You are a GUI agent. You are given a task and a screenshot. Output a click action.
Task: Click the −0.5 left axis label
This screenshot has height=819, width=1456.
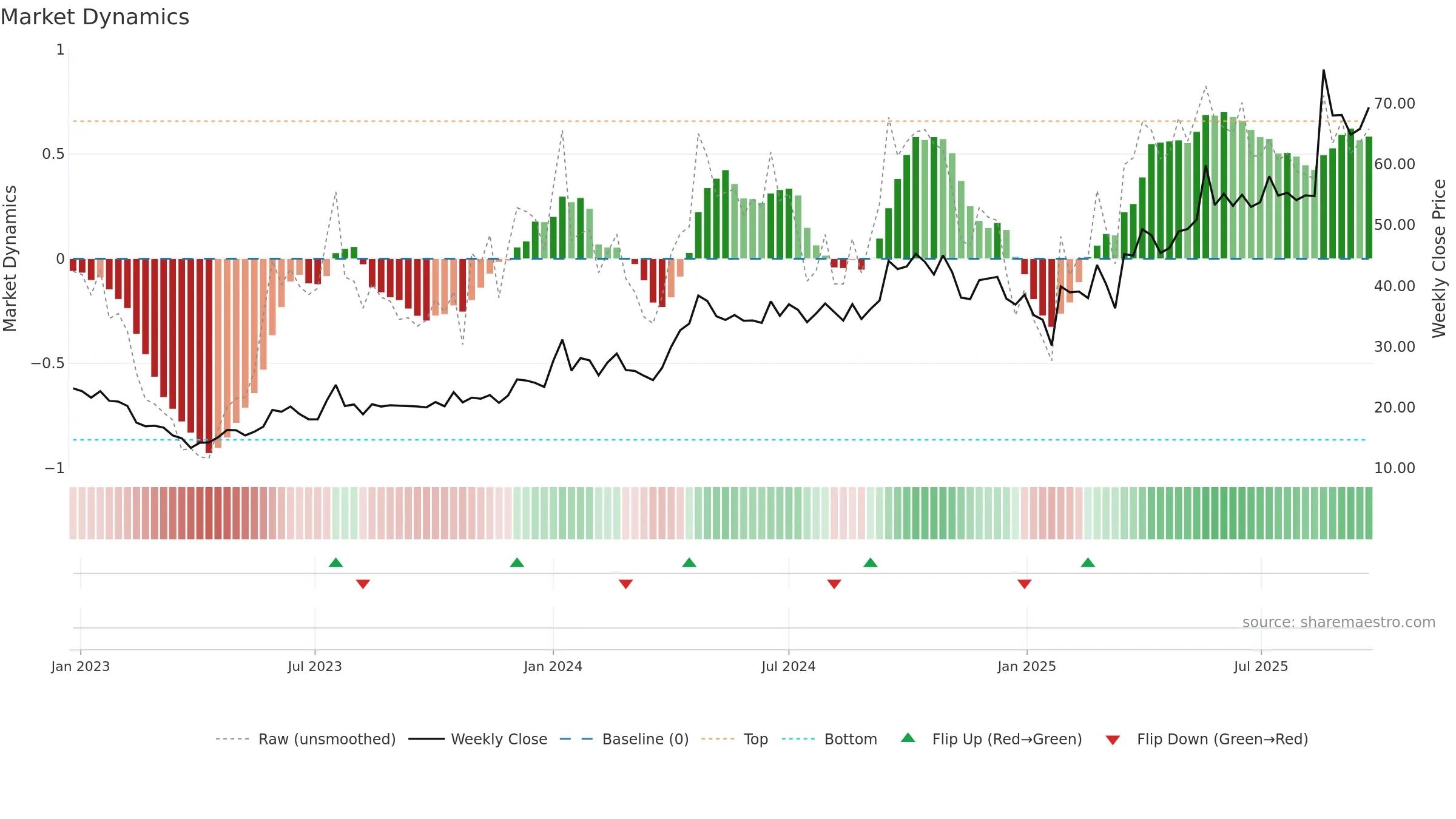(47, 363)
